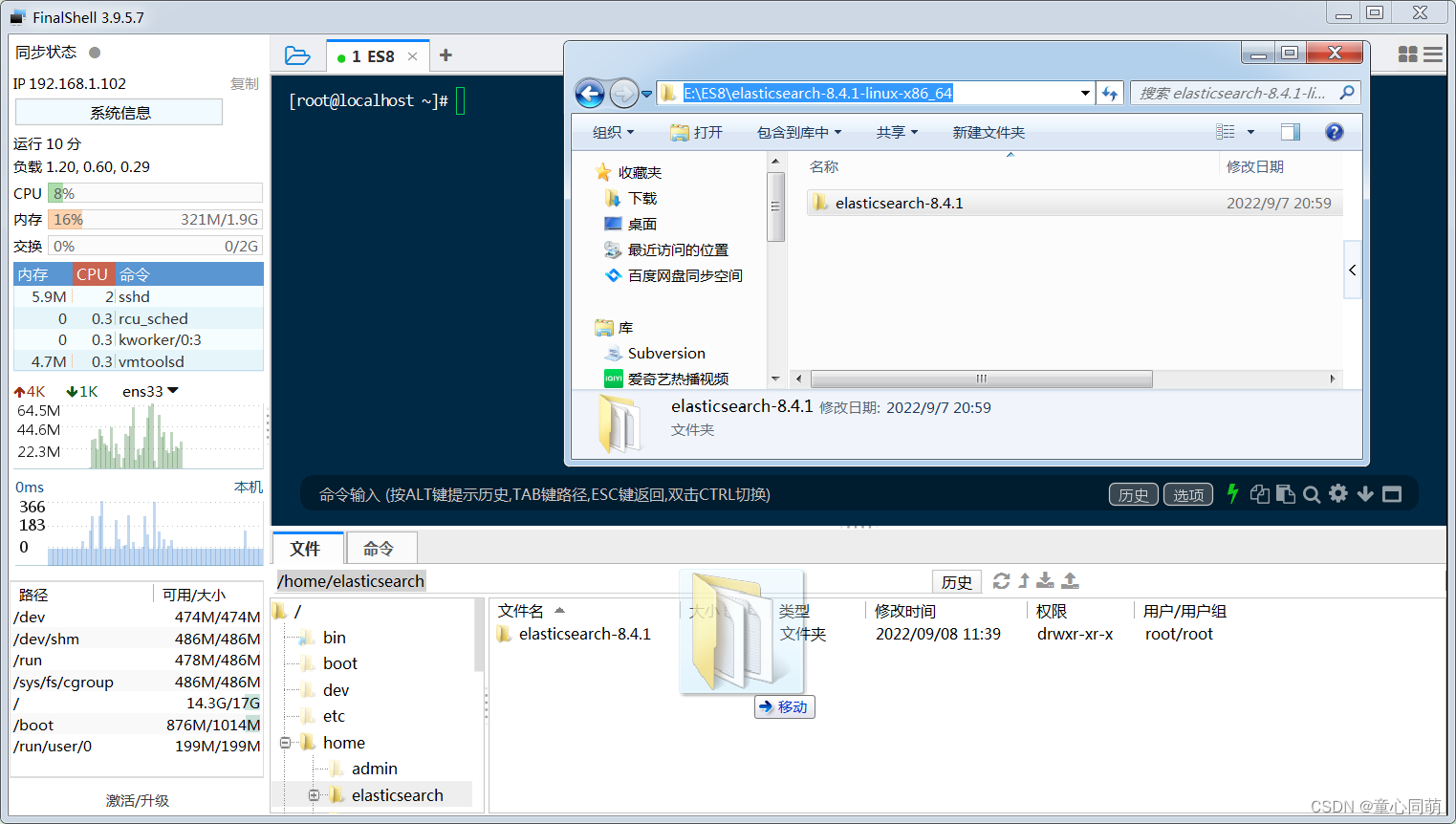
Task: Click the Explorer search box
Action: point(1245,93)
